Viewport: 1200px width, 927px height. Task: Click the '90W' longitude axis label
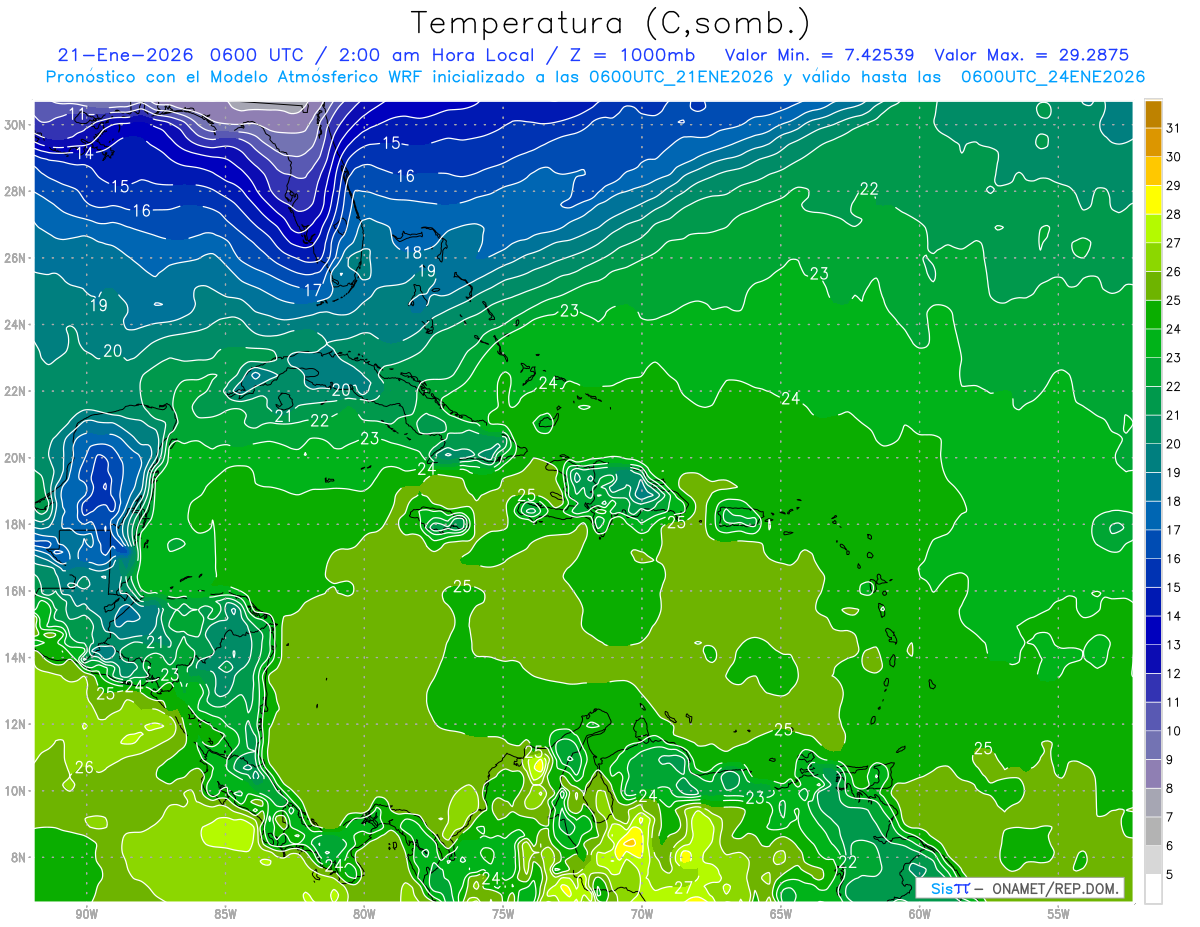[x=86, y=915]
